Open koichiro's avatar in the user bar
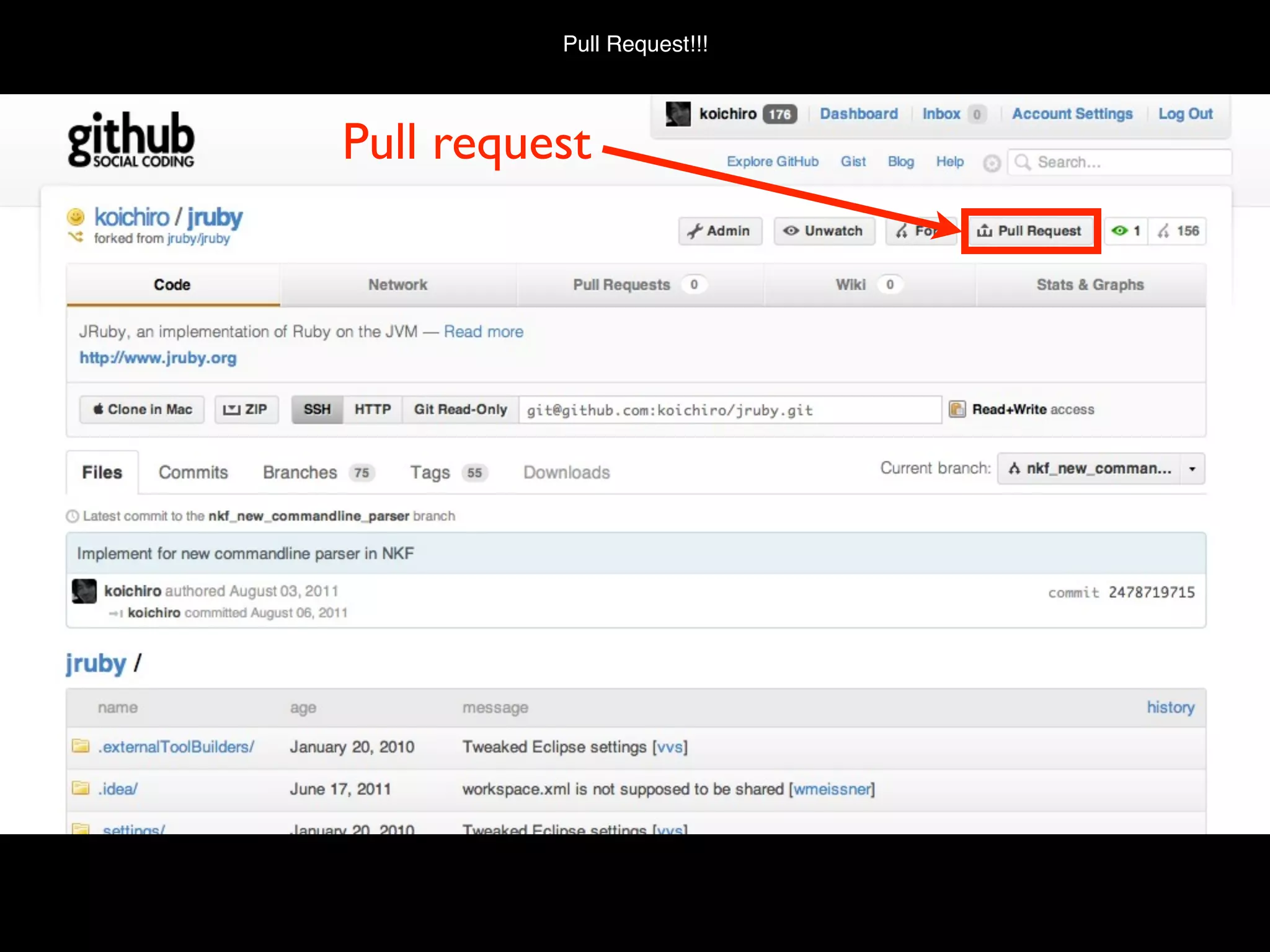The width and height of the screenshot is (1270, 952). [x=678, y=114]
